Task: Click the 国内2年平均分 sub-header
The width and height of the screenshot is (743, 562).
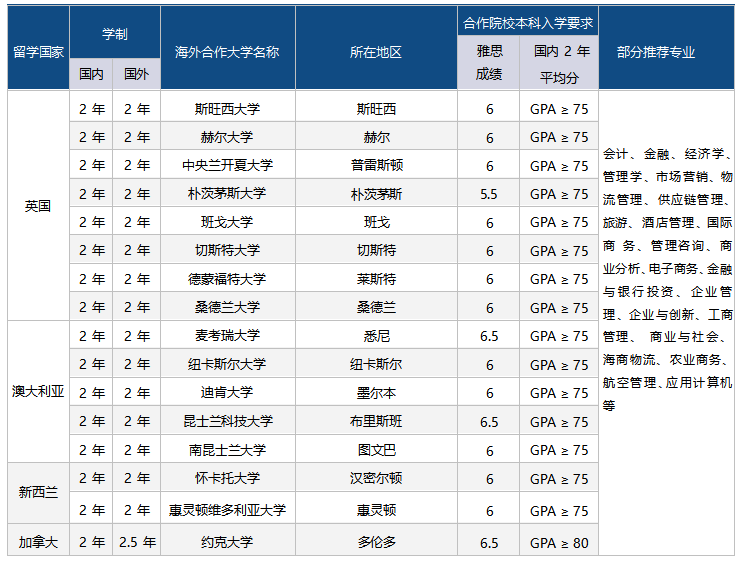Action: (559, 63)
